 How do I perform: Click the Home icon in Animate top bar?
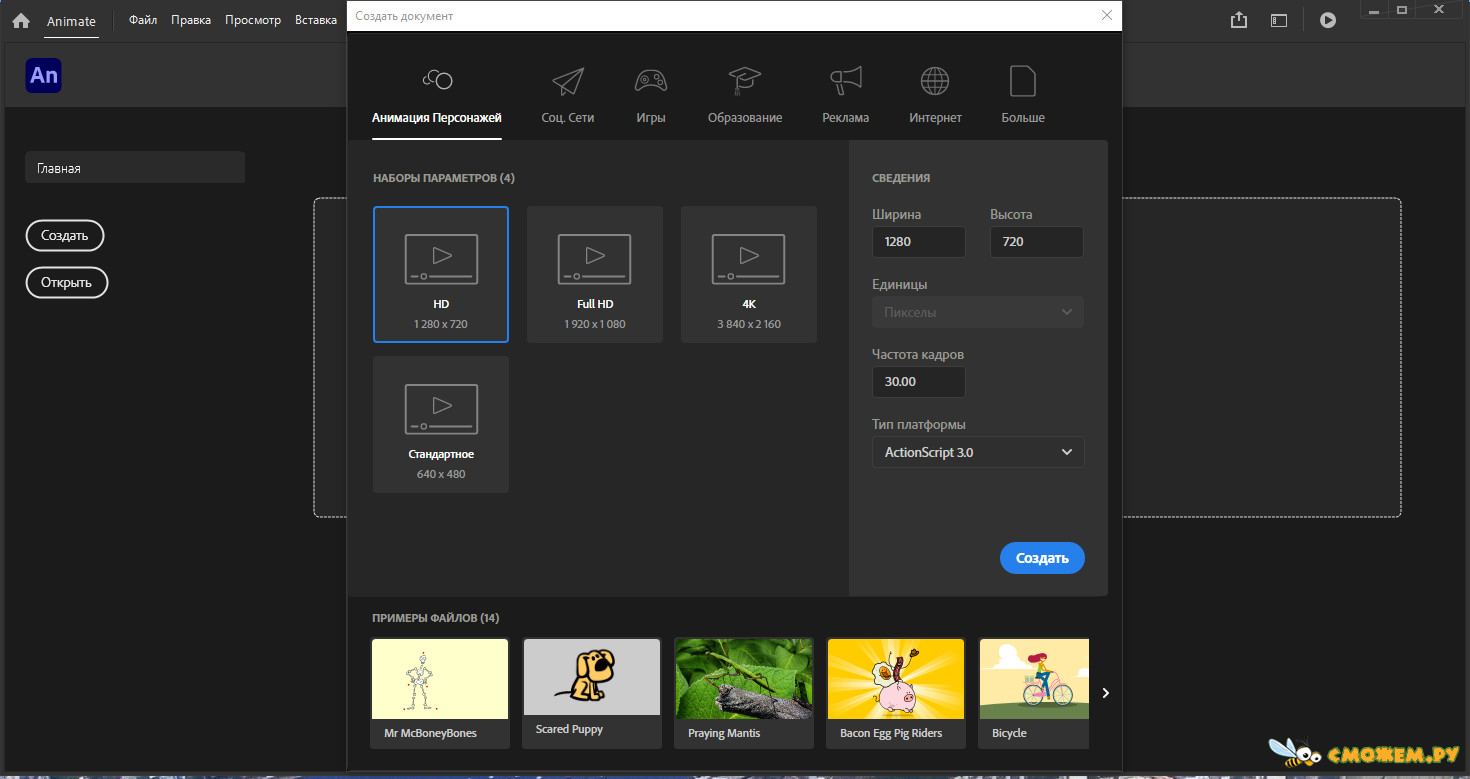[x=21, y=20]
